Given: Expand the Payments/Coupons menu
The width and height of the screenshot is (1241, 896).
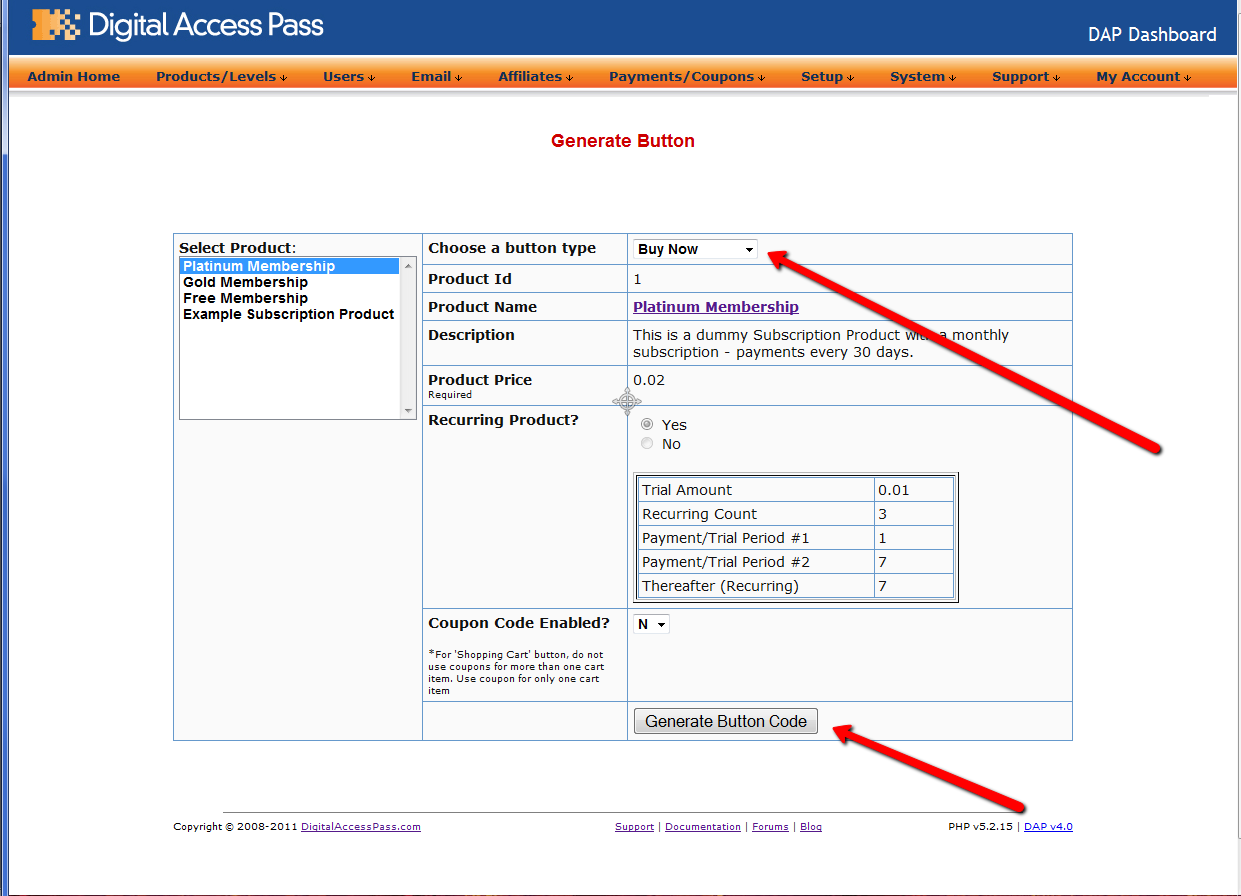Looking at the screenshot, I should [686, 77].
